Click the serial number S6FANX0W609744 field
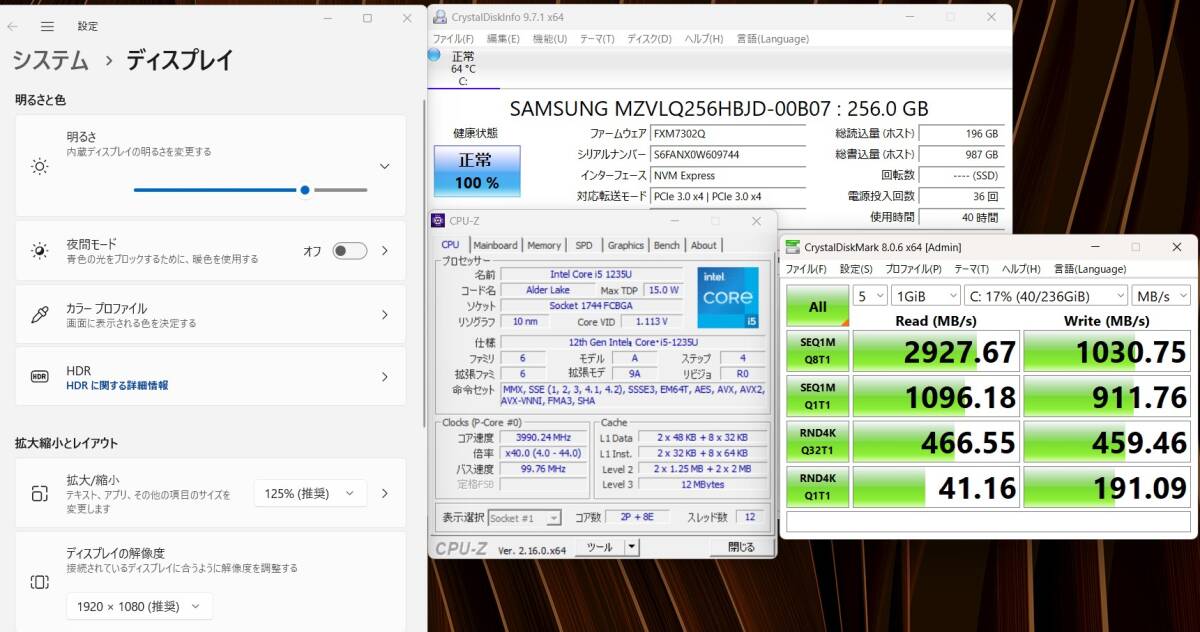This screenshot has width=1200, height=632. (728, 154)
